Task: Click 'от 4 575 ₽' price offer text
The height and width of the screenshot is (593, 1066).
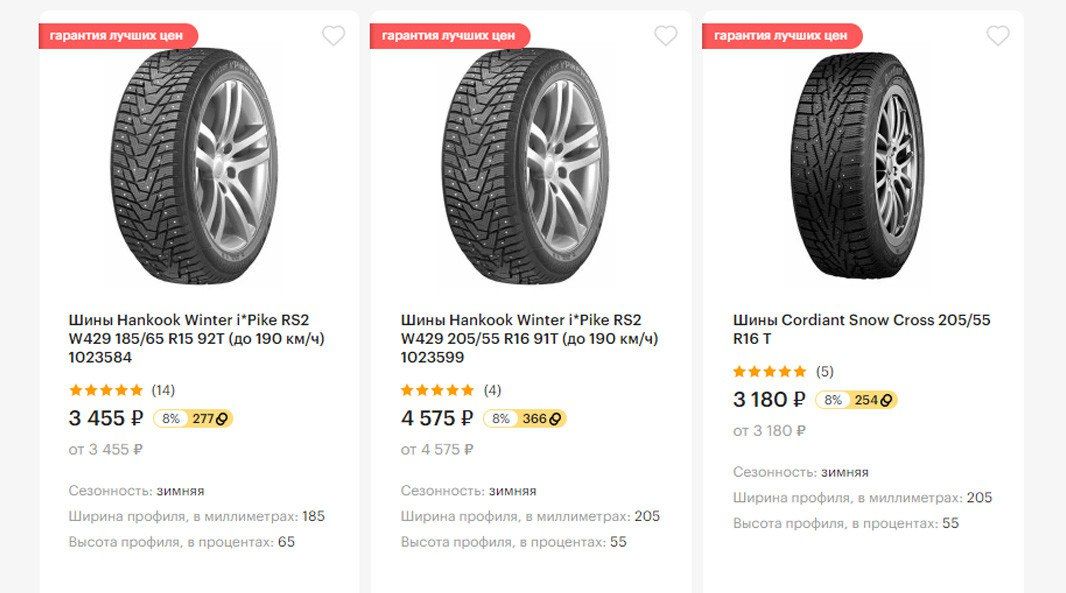Action: click(x=437, y=450)
